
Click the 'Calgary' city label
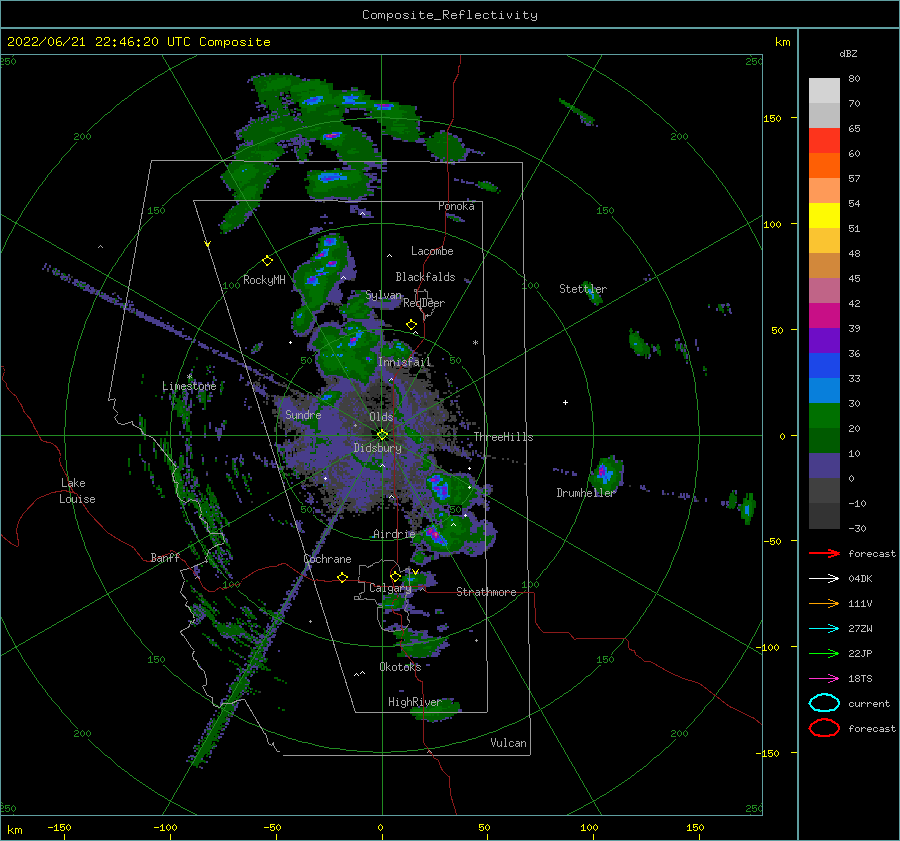point(390,588)
